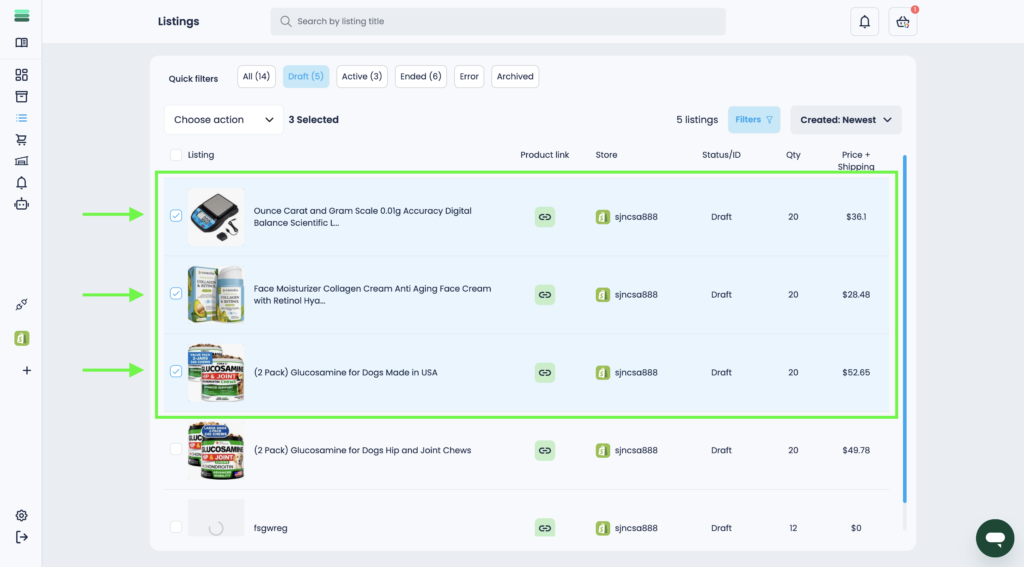Click product link icon for Face Moisturizer listing
Viewport: 1024px width, 567px height.
(x=545, y=295)
